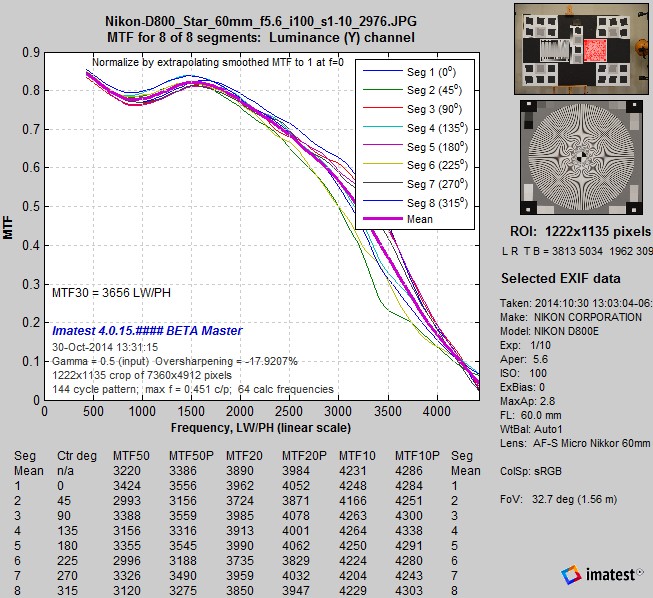Click the '144 cycle pattern' info line
653x598 pixels.
coord(193,389)
